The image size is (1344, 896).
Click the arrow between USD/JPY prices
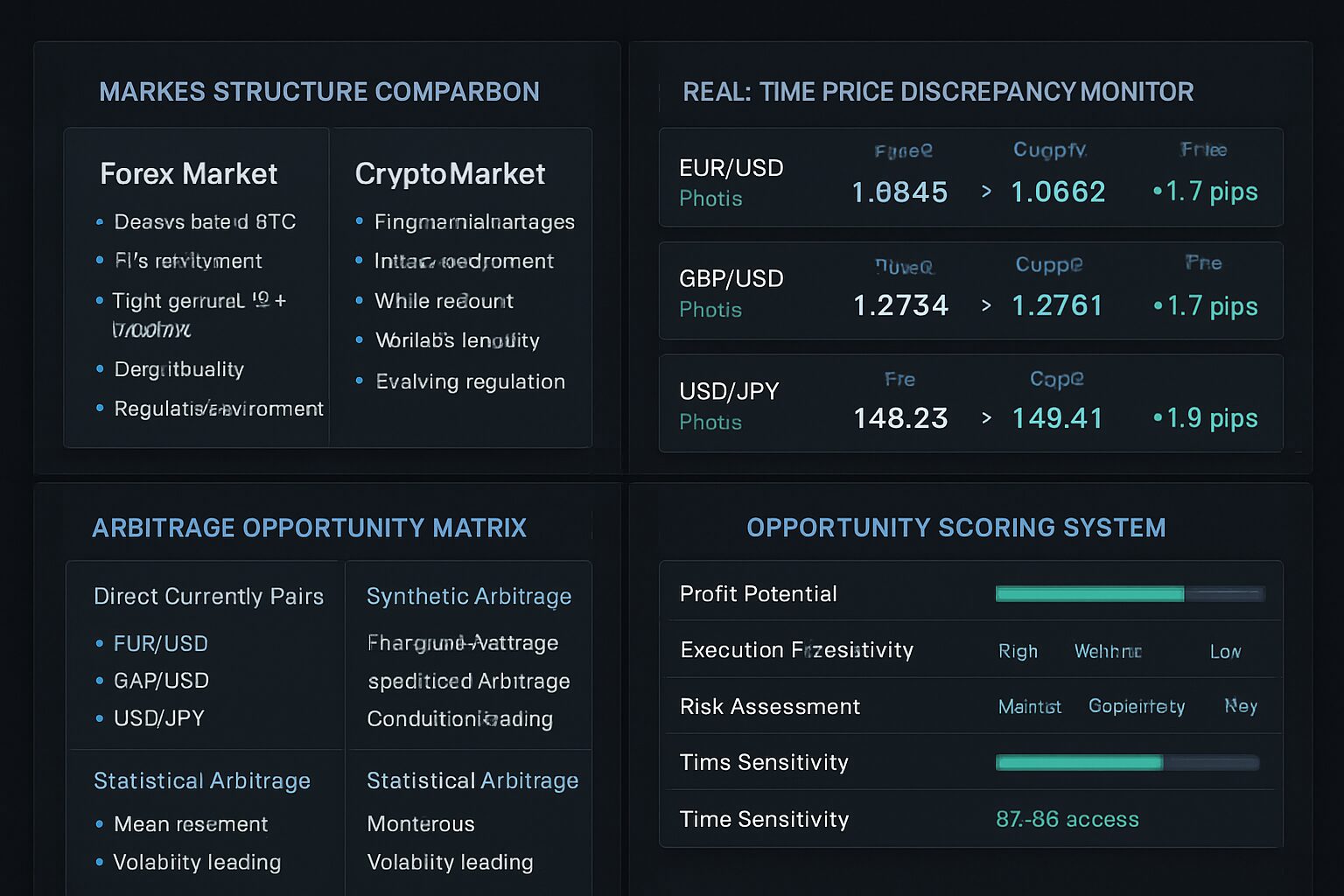986,418
